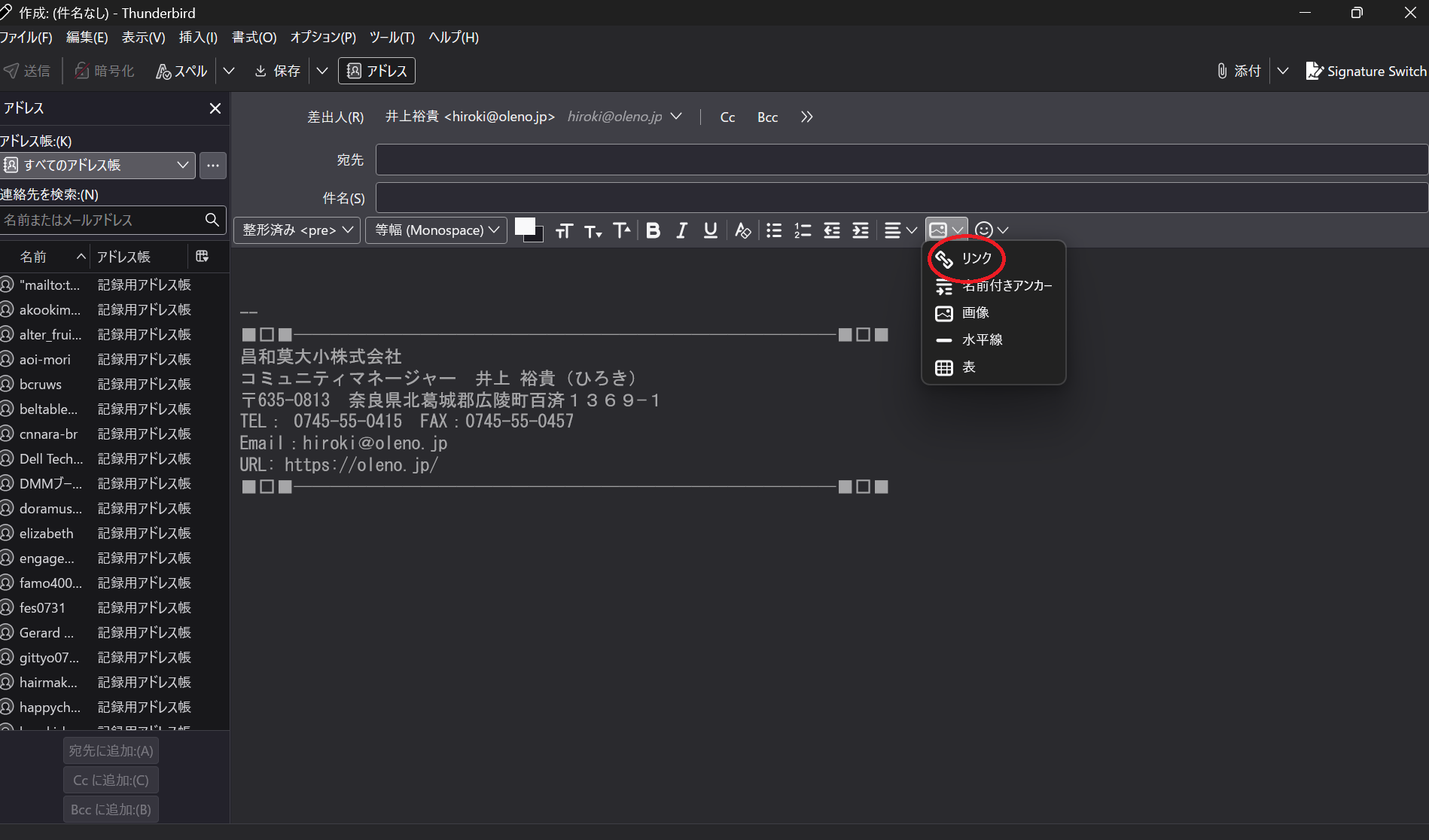Click the Signature Switch toolbar button
Viewport: 1429px width, 840px height.
coord(1366,71)
